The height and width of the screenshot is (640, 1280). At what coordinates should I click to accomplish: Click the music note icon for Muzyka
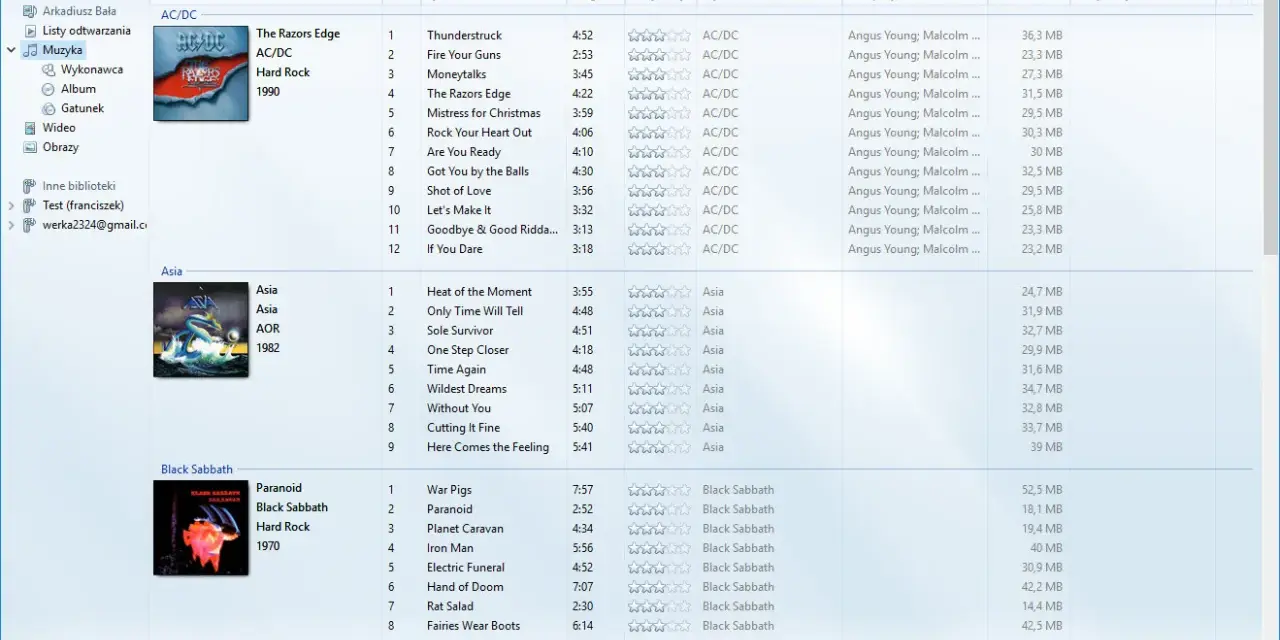click(30, 50)
